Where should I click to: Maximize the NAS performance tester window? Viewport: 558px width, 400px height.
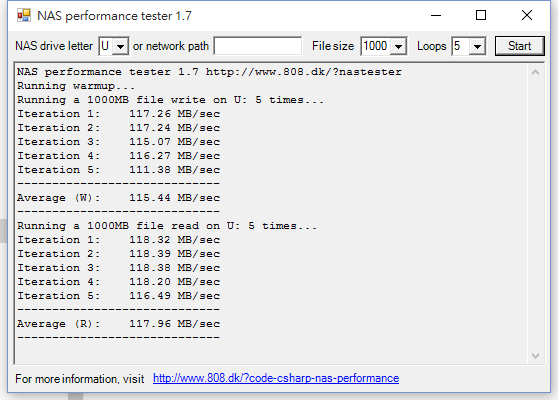point(481,15)
